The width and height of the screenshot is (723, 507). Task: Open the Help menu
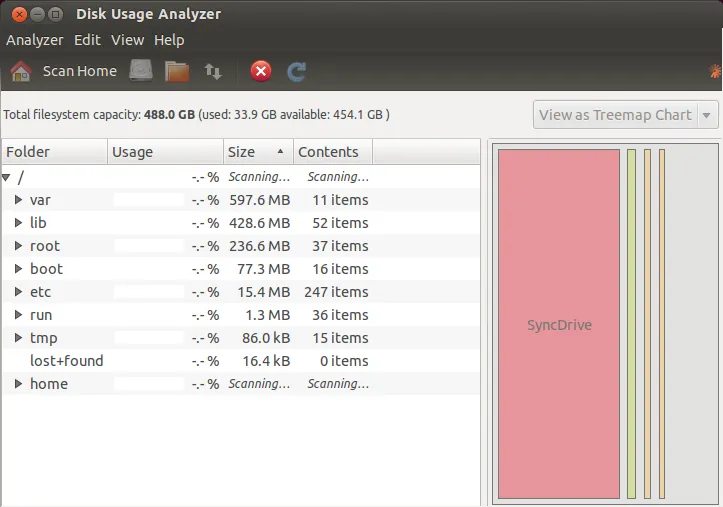coord(169,40)
